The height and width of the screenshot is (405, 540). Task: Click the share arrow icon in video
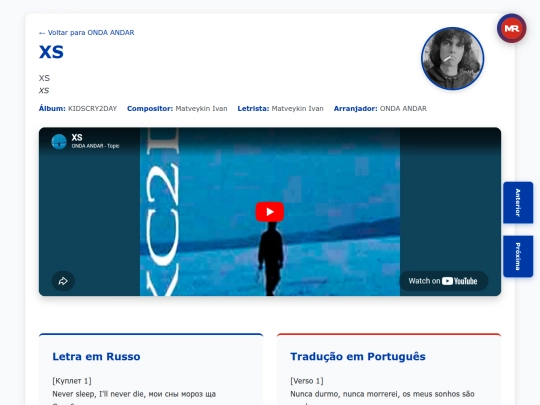[x=63, y=281]
